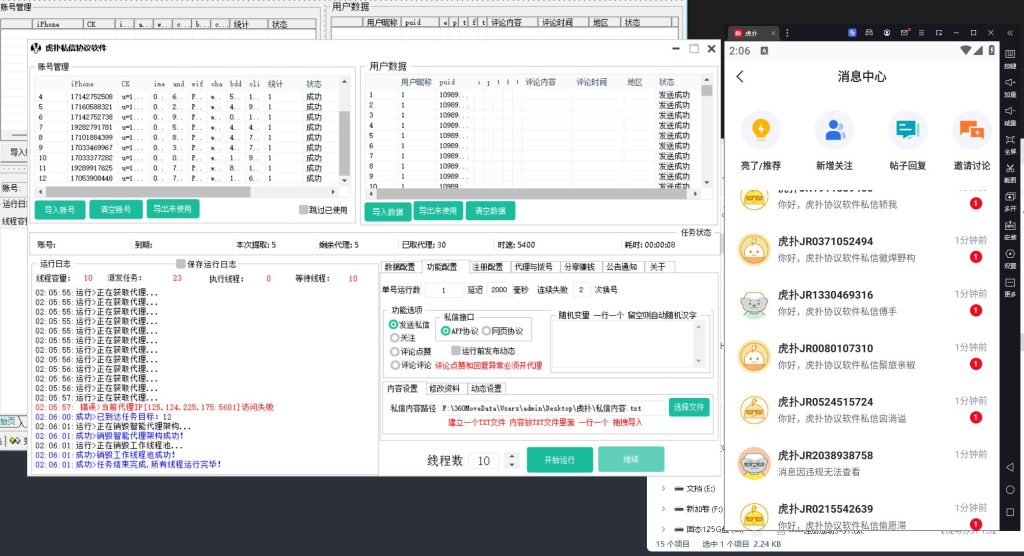Tap the 帖子回复 post replies icon
This screenshot has width=1024, height=556.
(906, 130)
